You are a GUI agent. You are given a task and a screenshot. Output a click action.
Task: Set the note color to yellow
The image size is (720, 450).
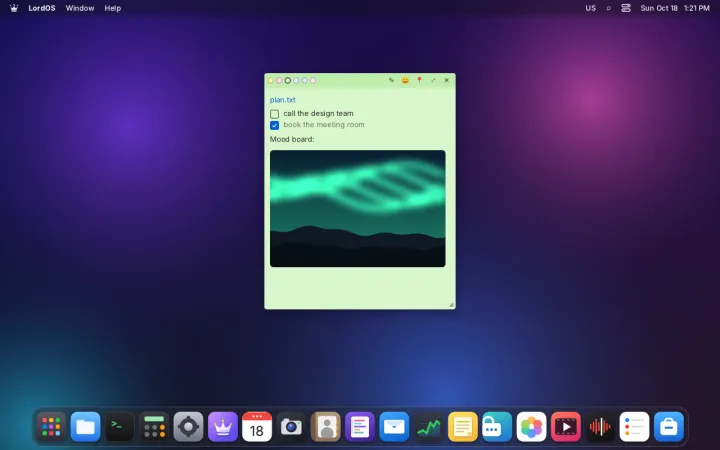point(271,81)
